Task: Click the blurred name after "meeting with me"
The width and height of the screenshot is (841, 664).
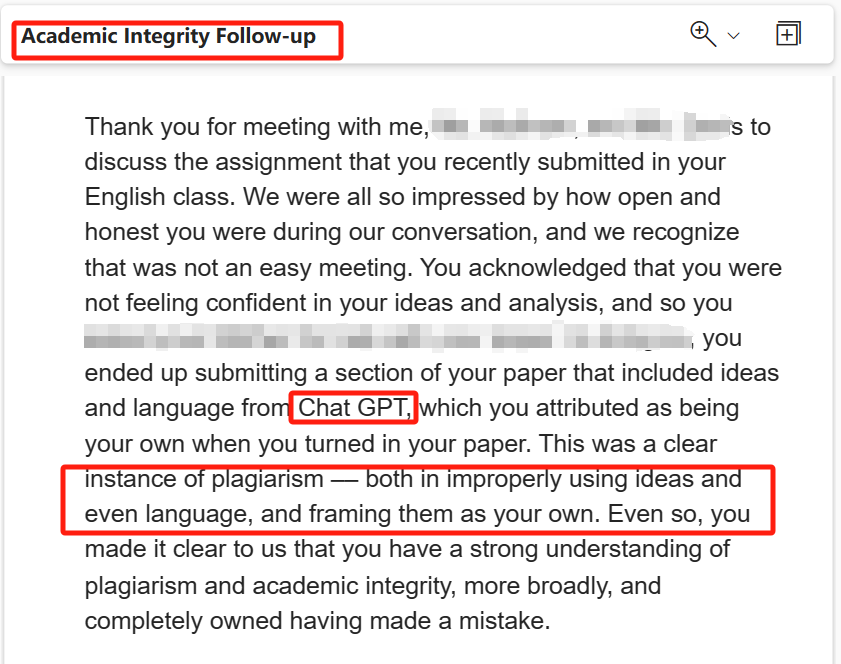Action: pos(581,125)
